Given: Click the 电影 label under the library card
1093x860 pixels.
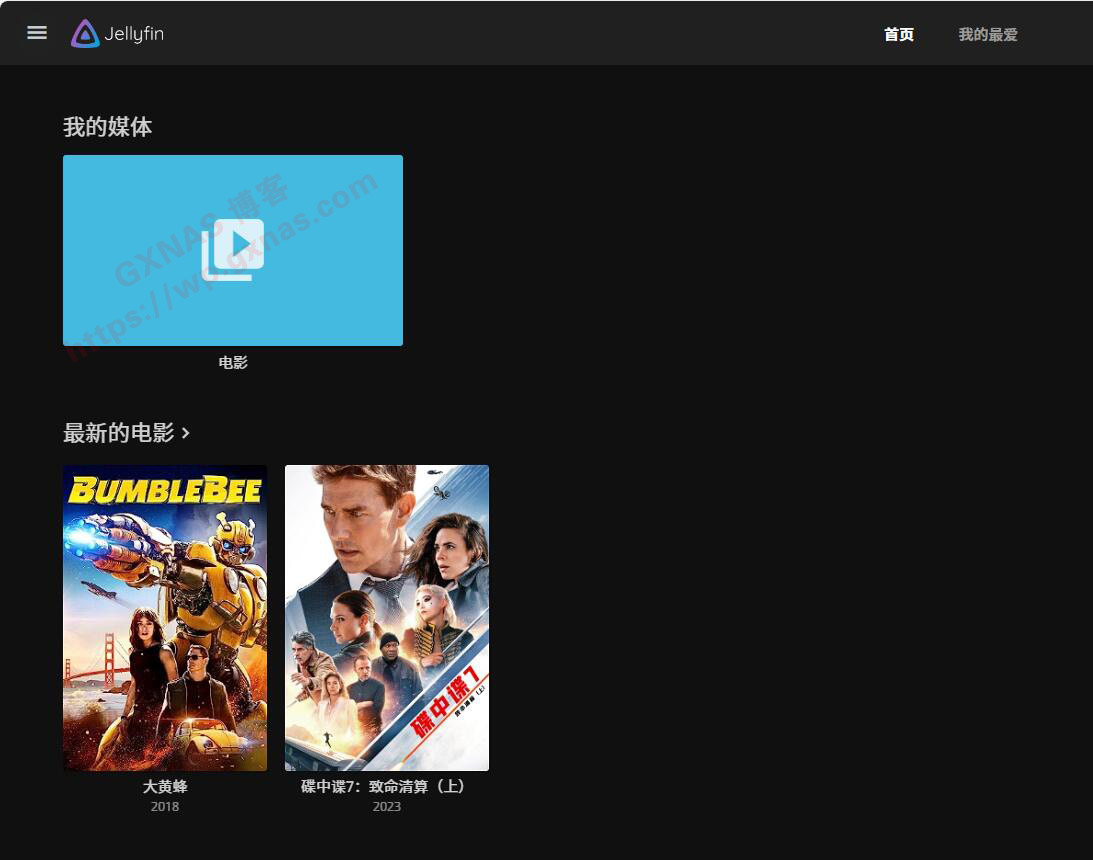Looking at the screenshot, I should pyautogui.click(x=233, y=362).
